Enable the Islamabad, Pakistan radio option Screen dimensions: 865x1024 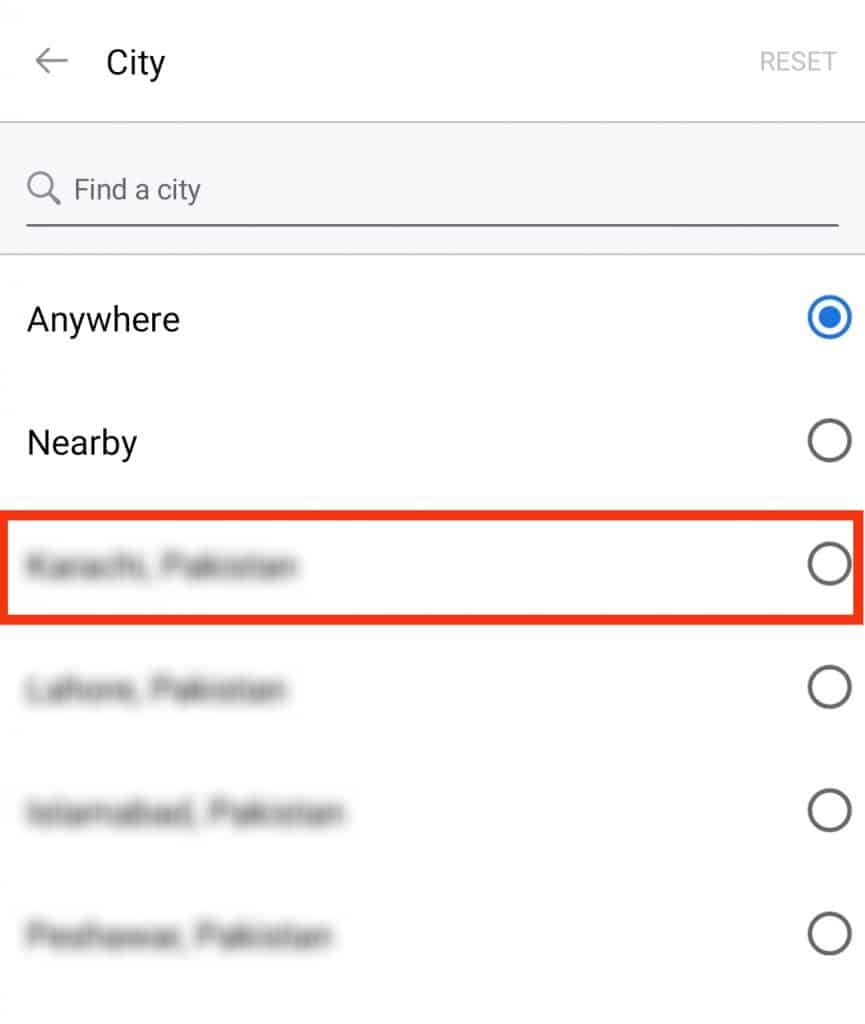(829, 812)
